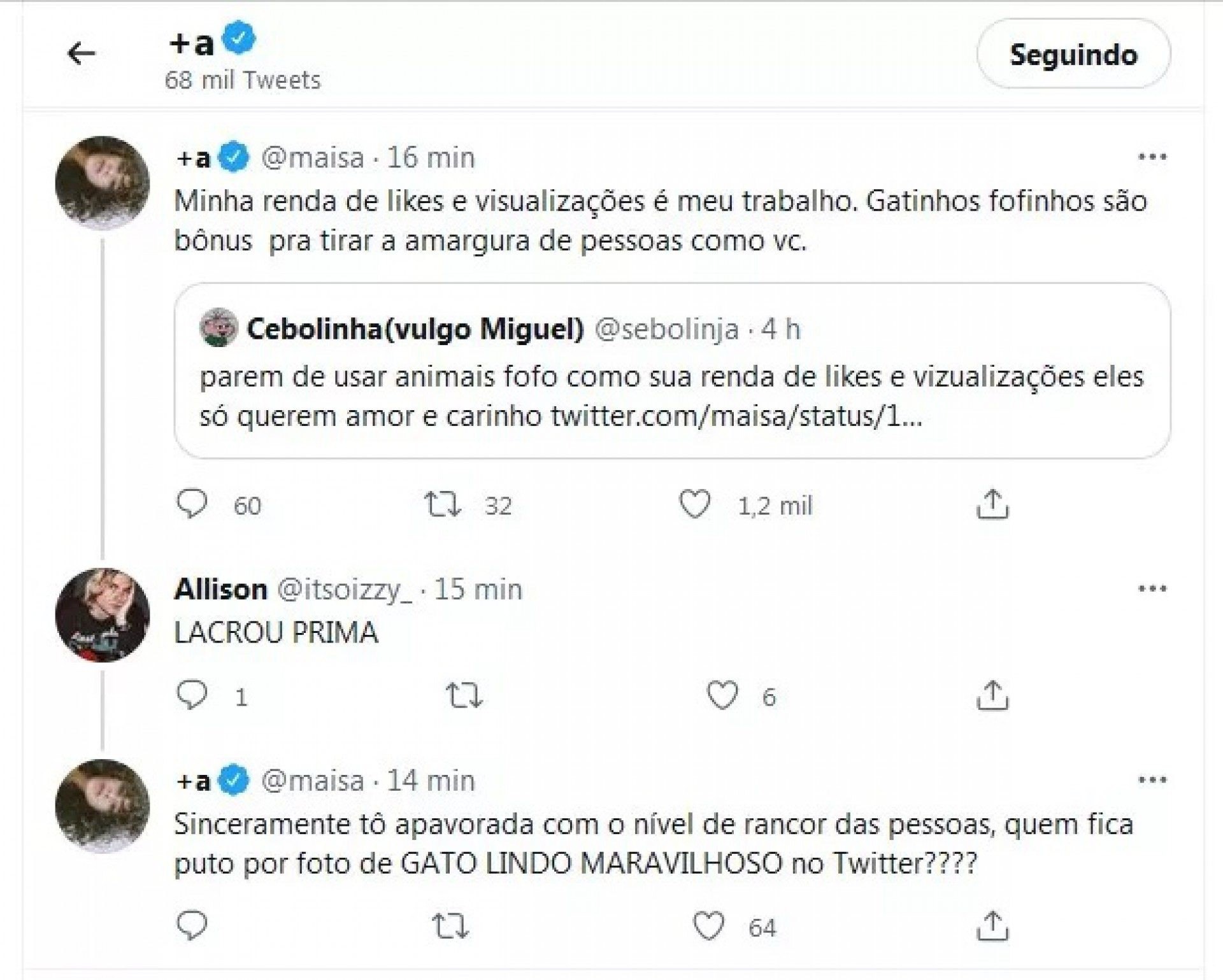
Task: Retweet Allison's LACROU PRIMA tweet
Action: [464, 695]
